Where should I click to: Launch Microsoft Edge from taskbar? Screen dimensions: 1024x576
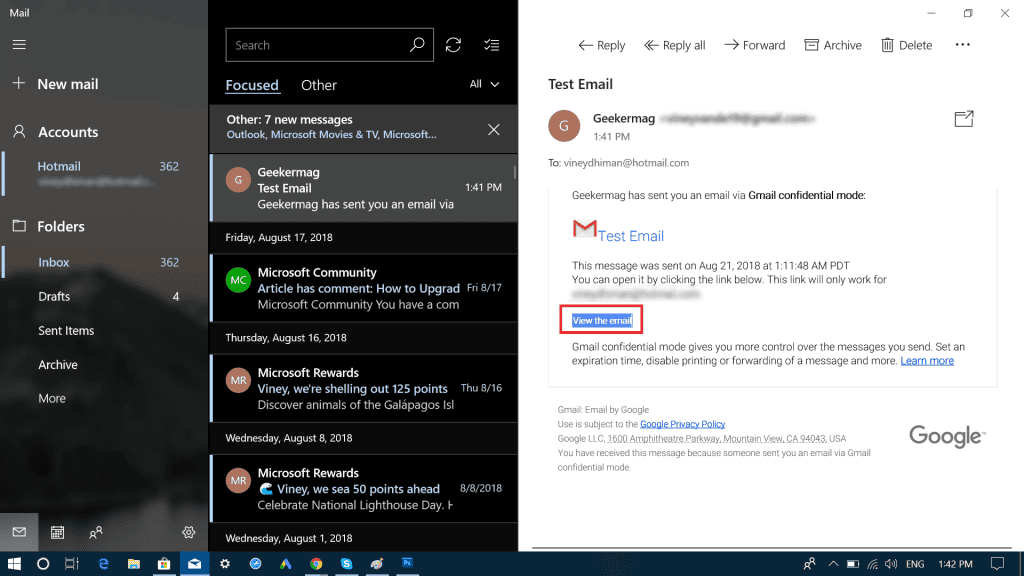103,564
